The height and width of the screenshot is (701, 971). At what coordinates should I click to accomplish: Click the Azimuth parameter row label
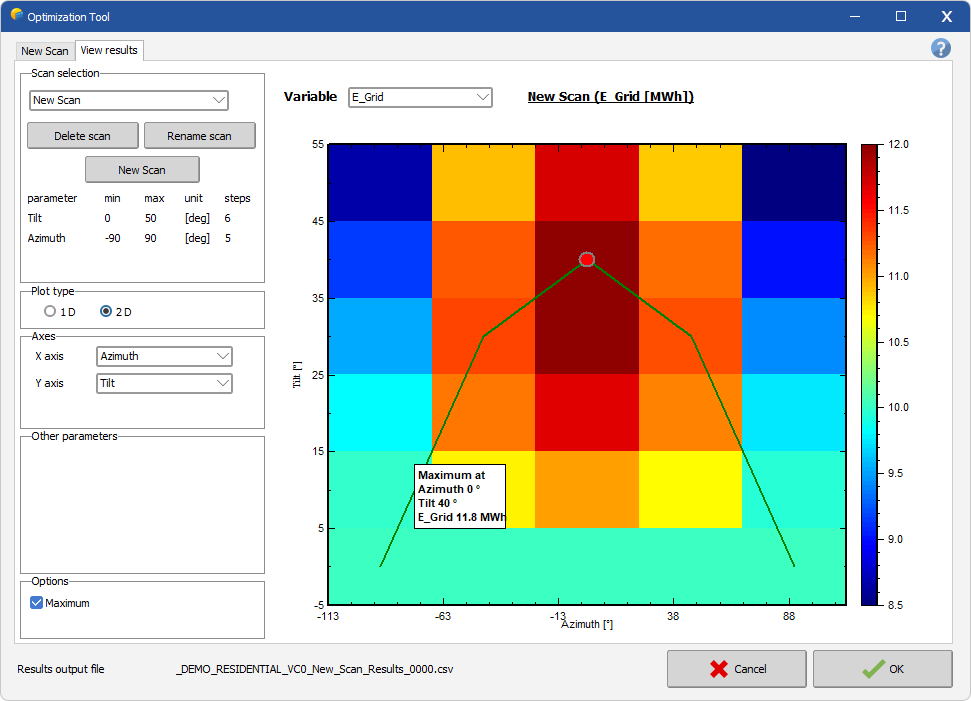(46, 238)
